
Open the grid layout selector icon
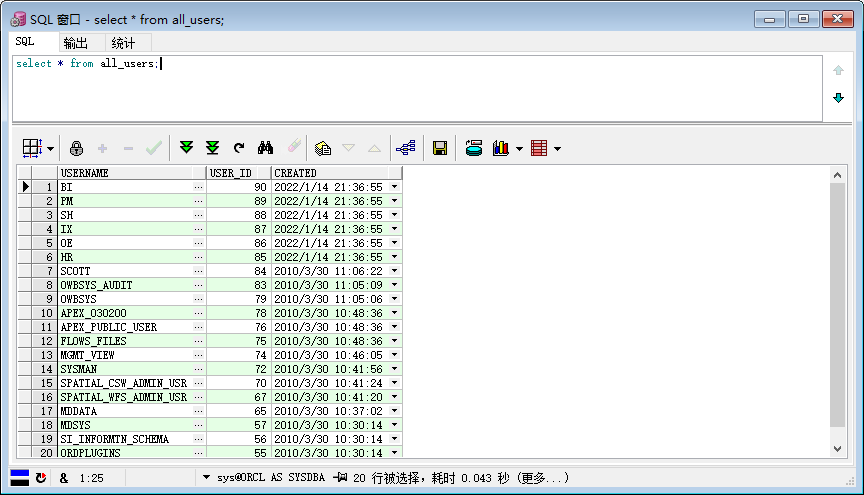tap(32, 148)
